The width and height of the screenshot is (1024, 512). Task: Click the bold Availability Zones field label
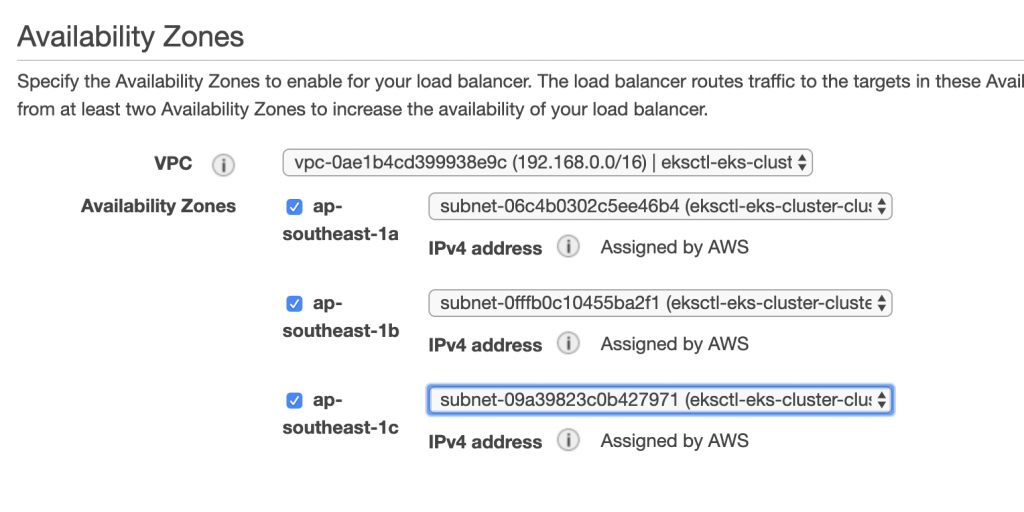pos(159,206)
